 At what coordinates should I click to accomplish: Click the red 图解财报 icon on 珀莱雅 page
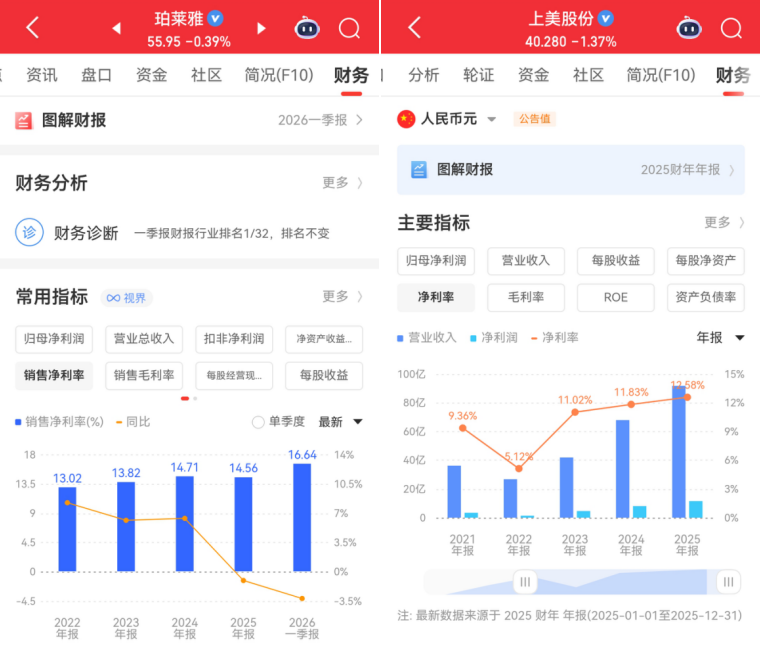(x=23, y=120)
